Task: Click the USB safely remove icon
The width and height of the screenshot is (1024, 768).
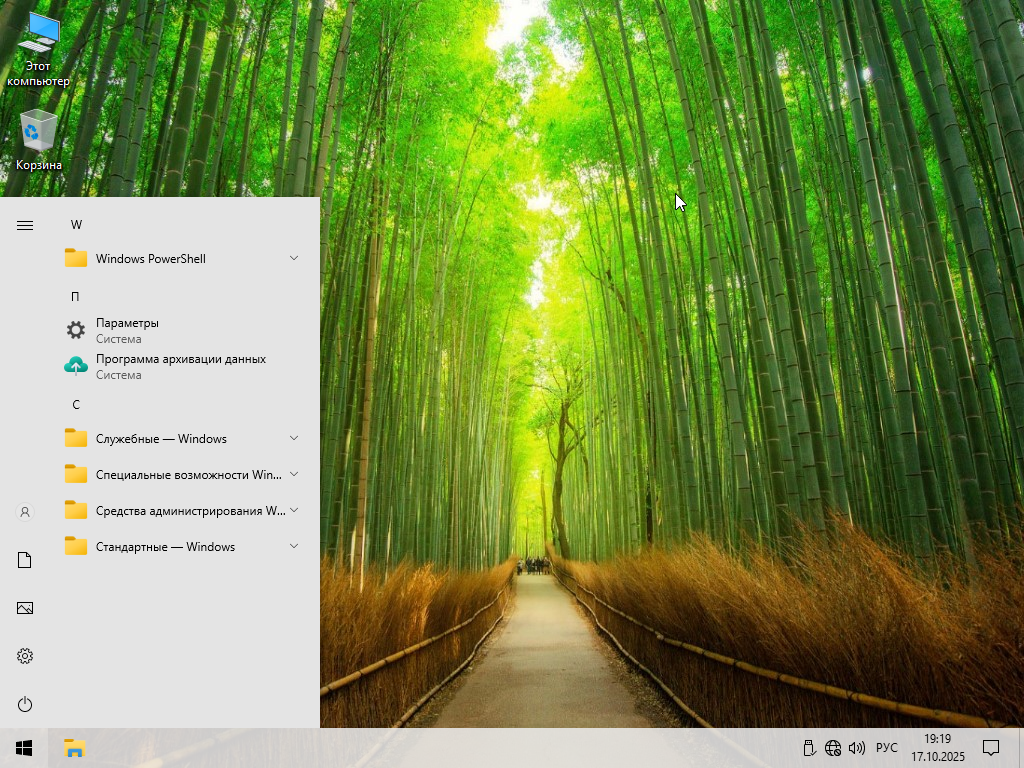Action: pos(810,748)
